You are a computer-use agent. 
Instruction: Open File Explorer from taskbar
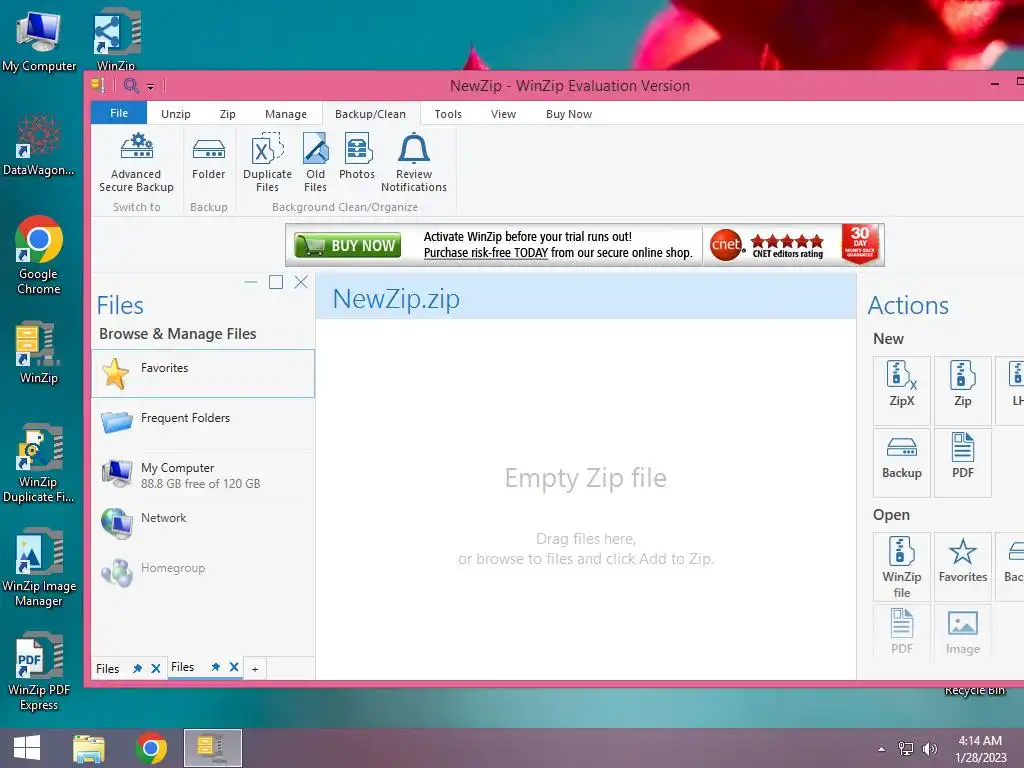tap(89, 748)
